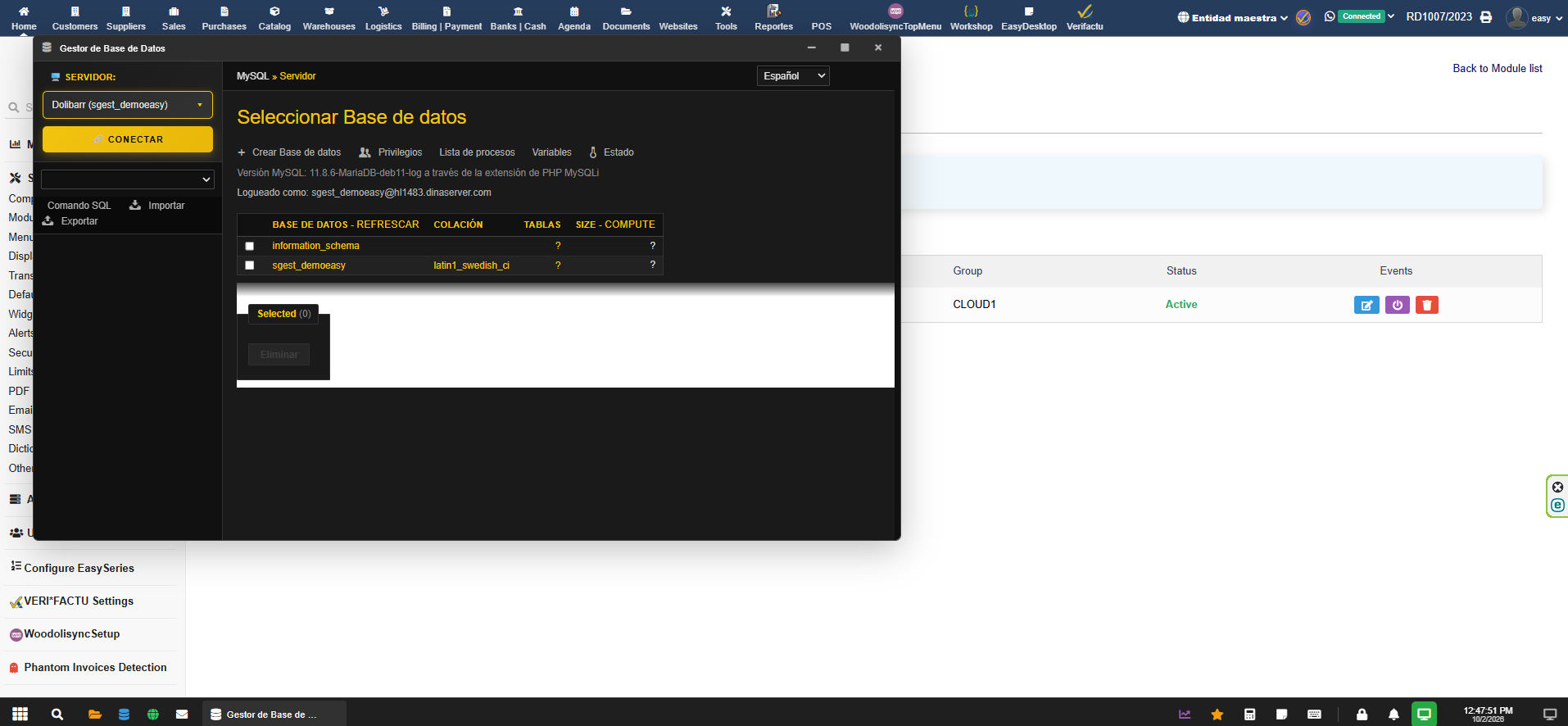This screenshot has height=726, width=1568.
Task: Open the Billing | Payment menu
Action: (446, 17)
